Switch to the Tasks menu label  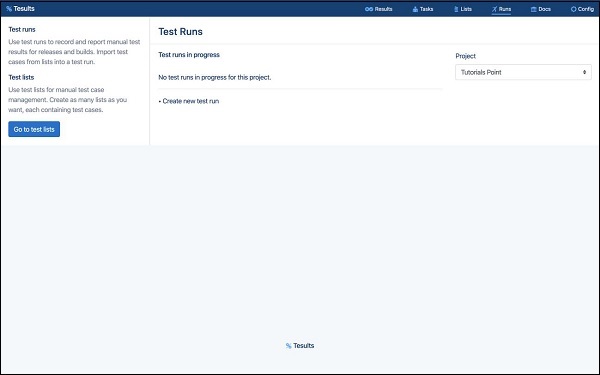[x=426, y=9]
